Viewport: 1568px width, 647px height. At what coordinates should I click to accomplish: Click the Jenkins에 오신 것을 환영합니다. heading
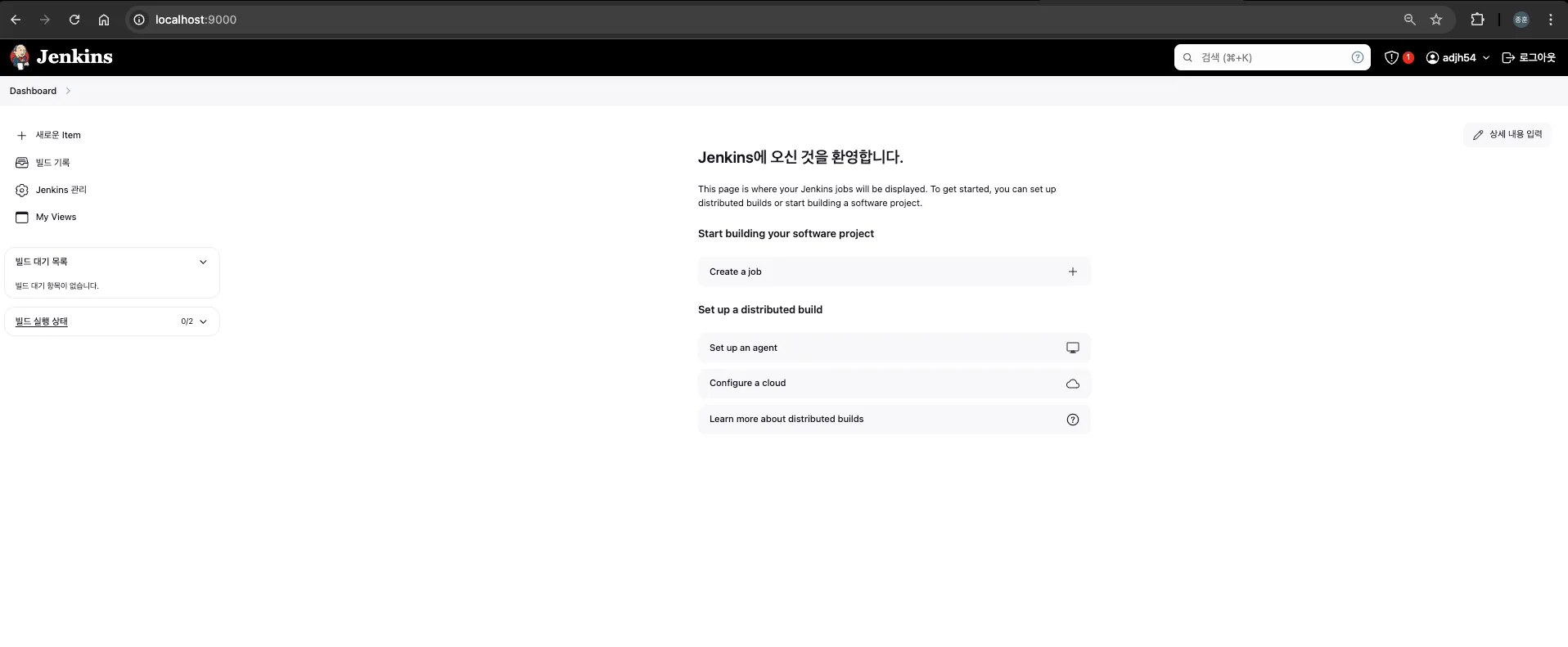pos(800,157)
